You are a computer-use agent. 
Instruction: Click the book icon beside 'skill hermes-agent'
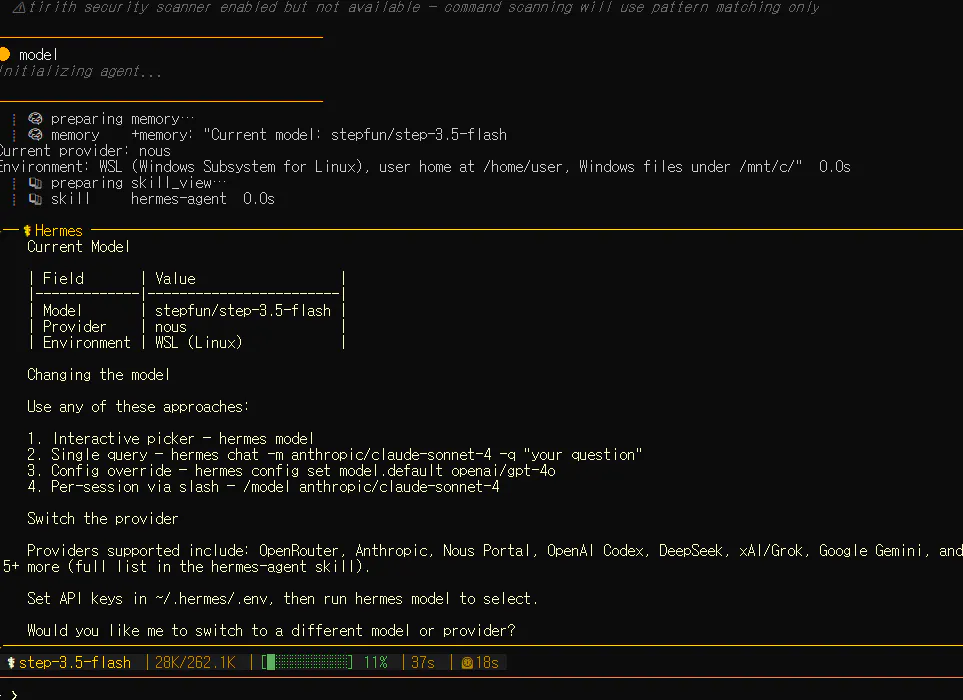(36, 198)
